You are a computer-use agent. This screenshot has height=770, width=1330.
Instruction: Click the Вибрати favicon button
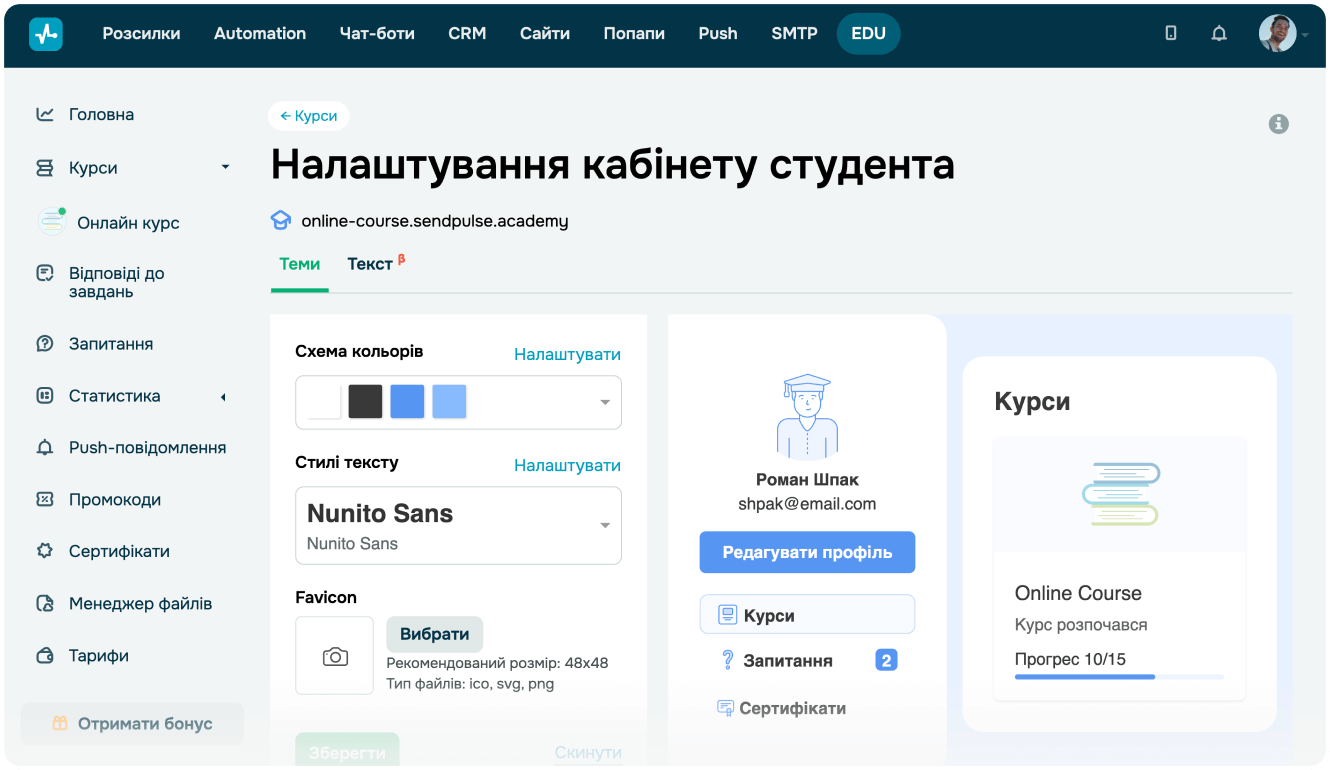click(434, 634)
